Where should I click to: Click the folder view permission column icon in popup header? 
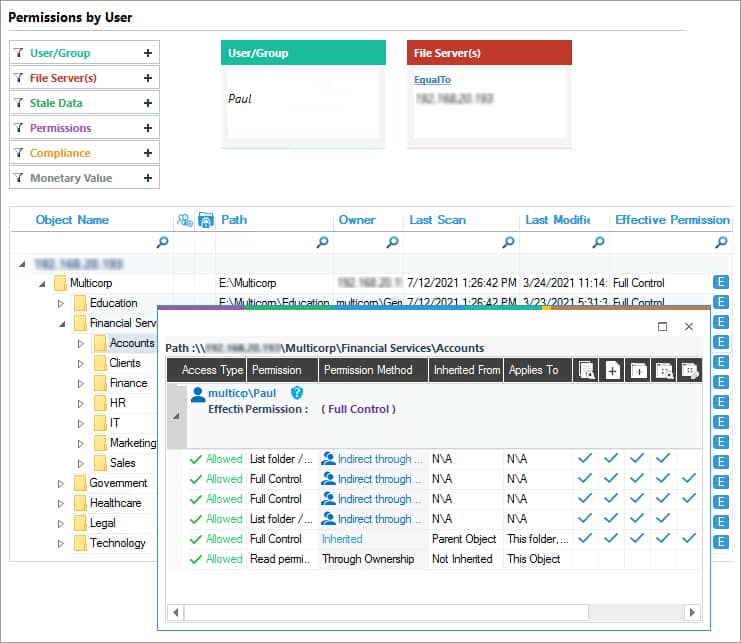[x=664, y=370]
